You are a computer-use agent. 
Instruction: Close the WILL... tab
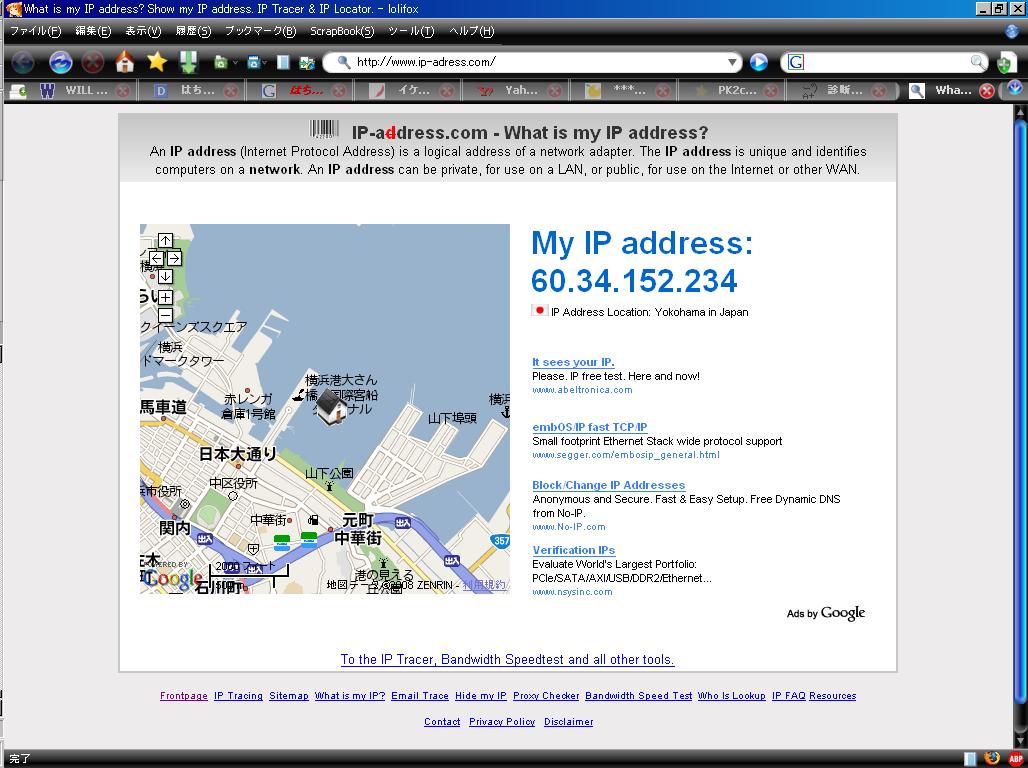(122, 90)
